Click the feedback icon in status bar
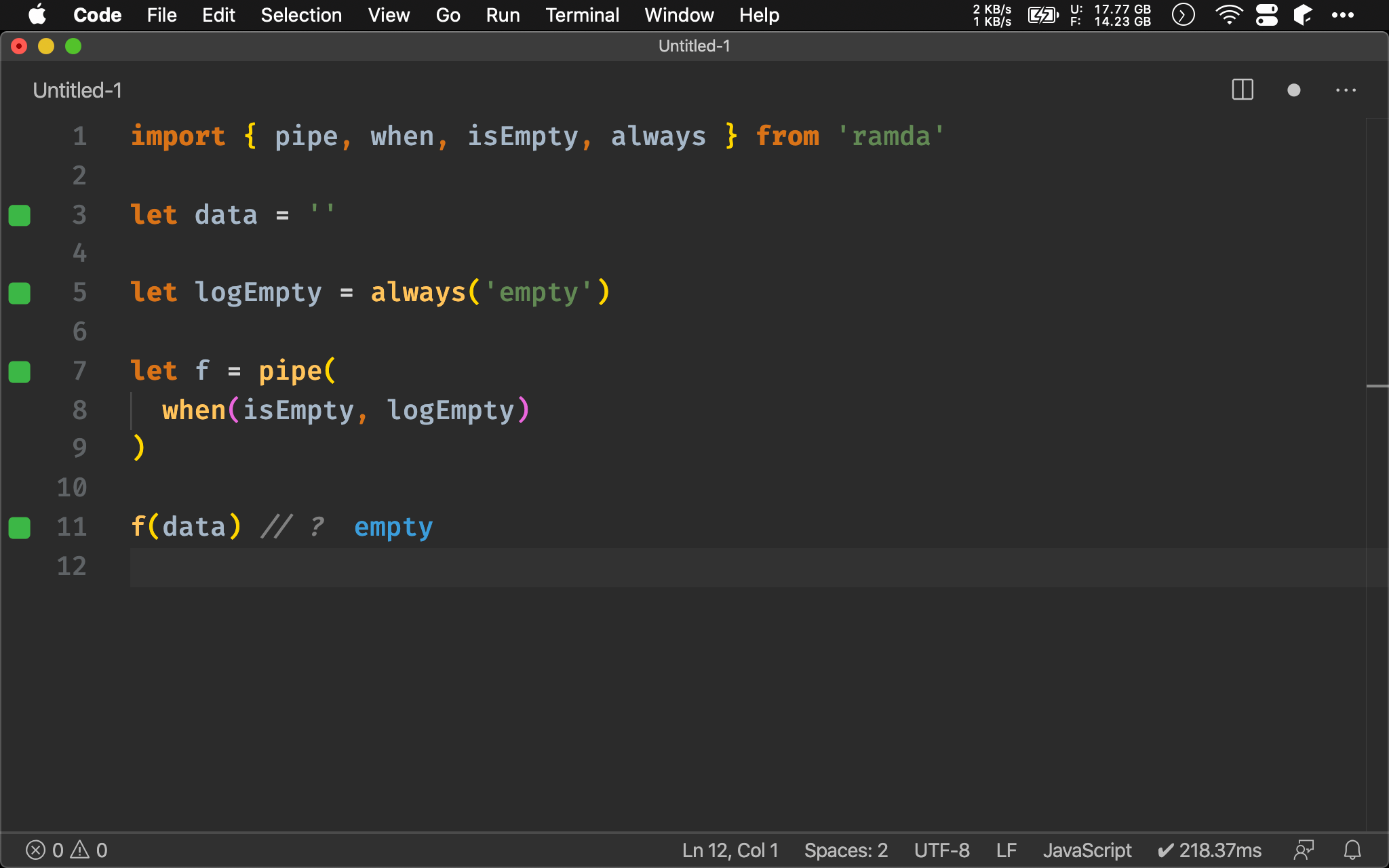Image resolution: width=1389 pixels, height=868 pixels. [1304, 850]
